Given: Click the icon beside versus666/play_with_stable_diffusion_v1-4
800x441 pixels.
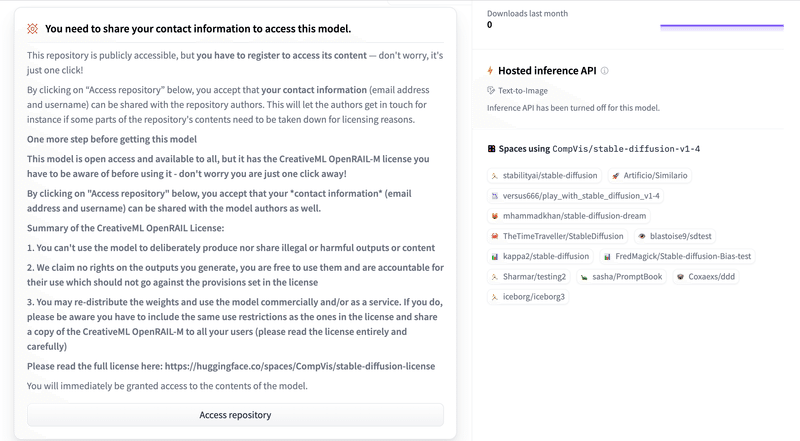Looking at the screenshot, I should [x=494, y=196].
